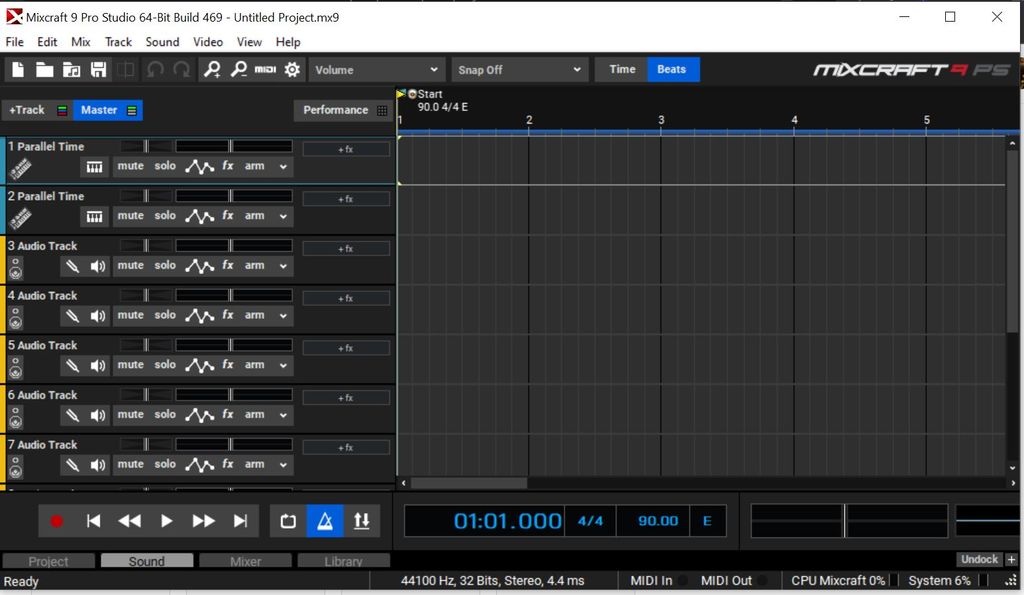Open keyboard icon on track 1 Parallel Time

pyautogui.click(x=94, y=167)
